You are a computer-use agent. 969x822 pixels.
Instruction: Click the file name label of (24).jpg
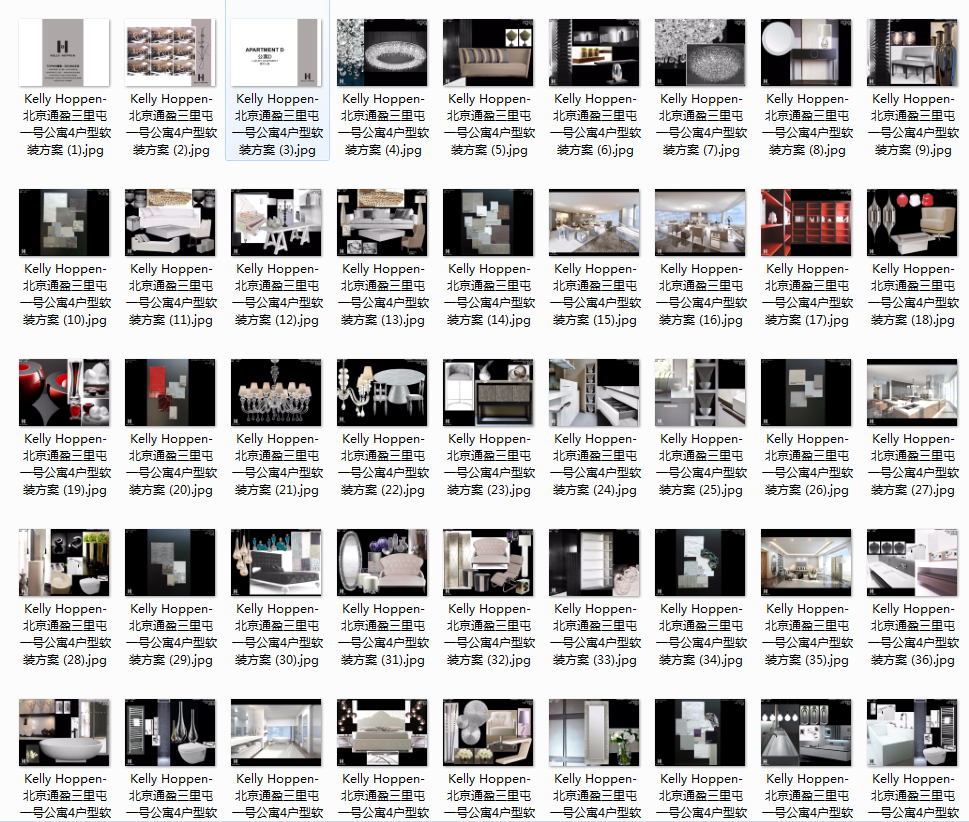[x=595, y=464]
